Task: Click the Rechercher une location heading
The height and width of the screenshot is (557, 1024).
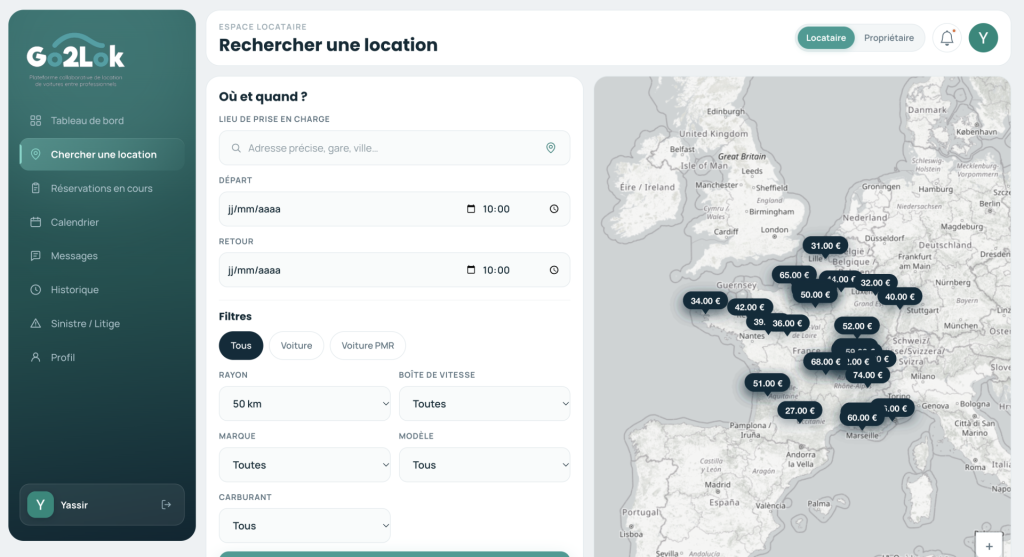Action: (328, 45)
